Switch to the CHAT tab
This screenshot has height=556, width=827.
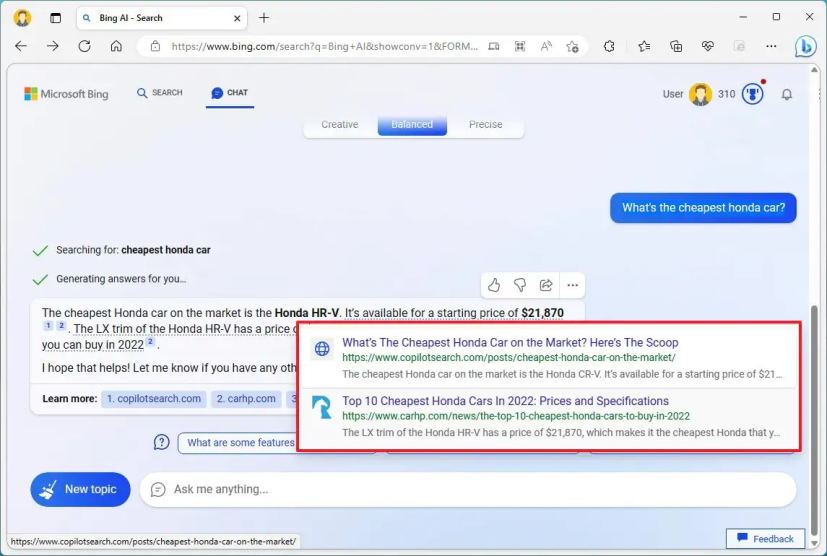(x=229, y=93)
